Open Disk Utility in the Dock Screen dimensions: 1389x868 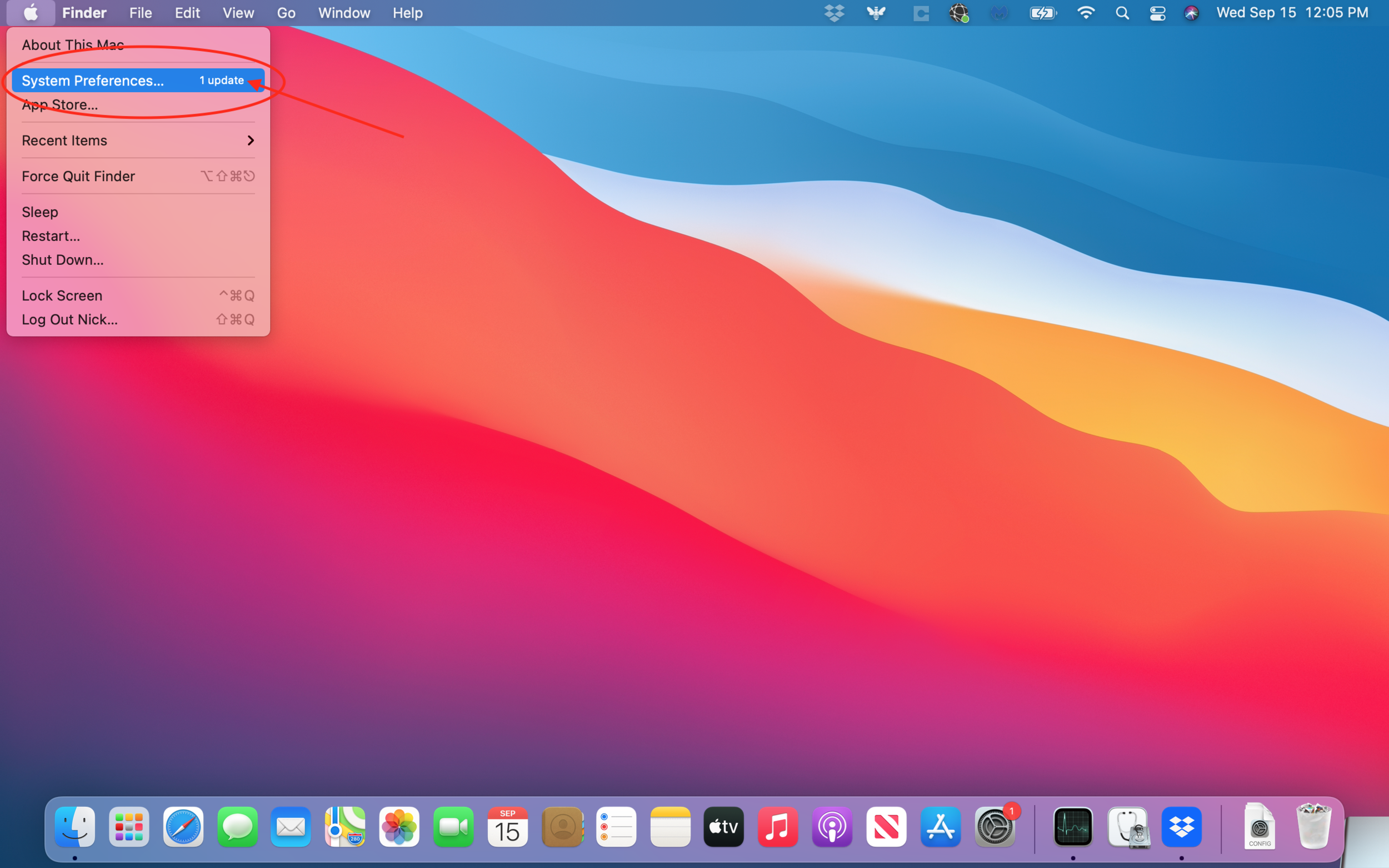[x=1128, y=827]
